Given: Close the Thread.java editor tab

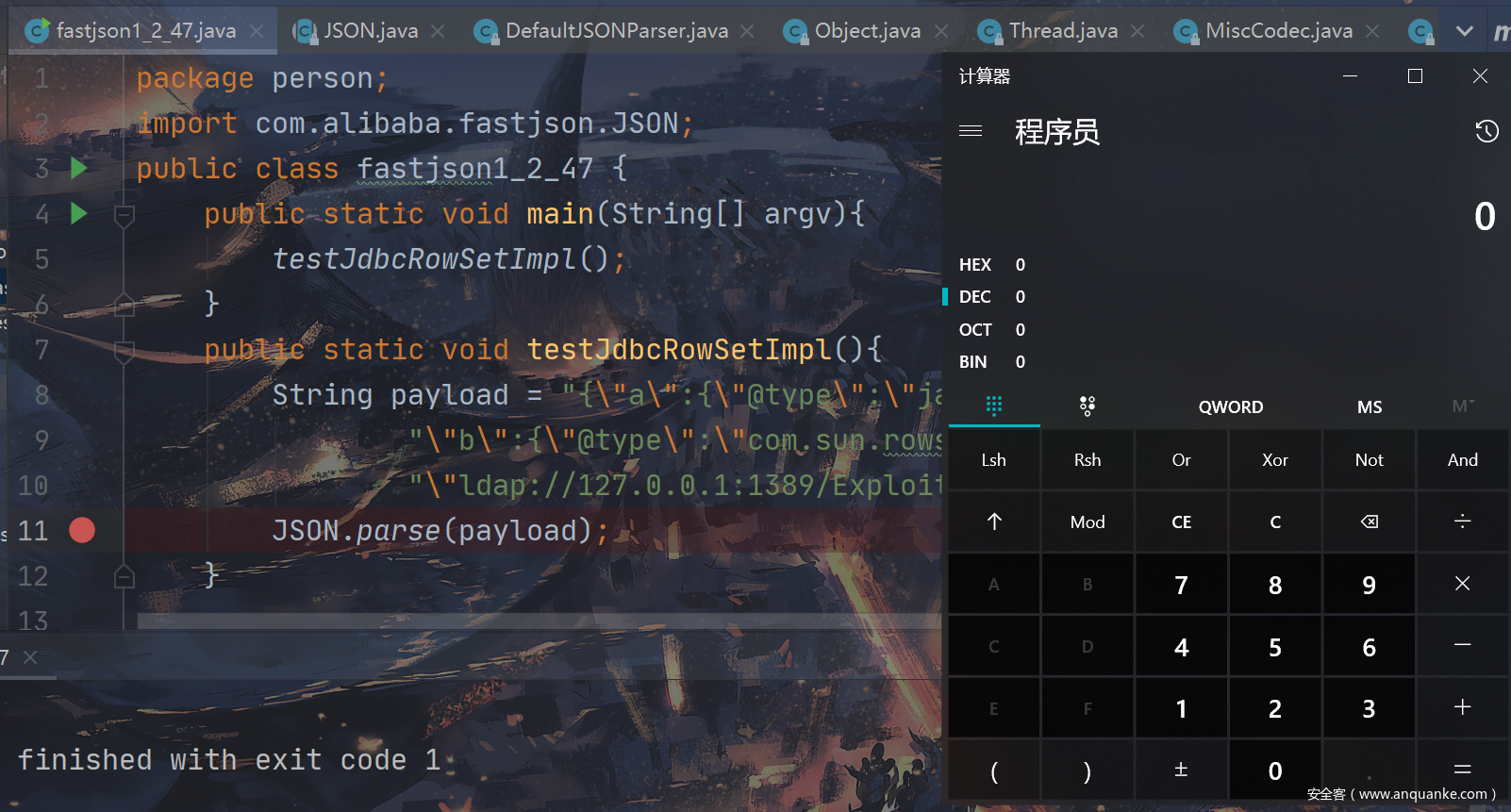Looking at the screenshot, I should click(x=1137, y=31).
